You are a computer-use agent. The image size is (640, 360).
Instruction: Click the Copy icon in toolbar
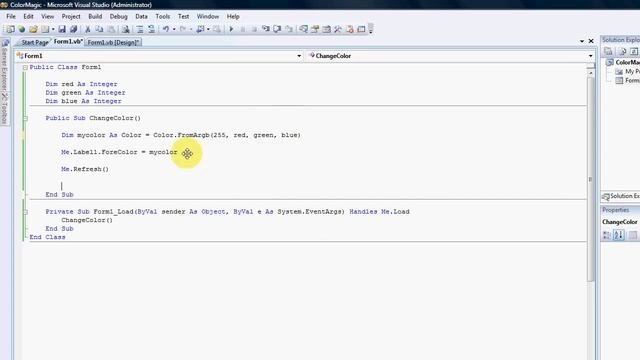point(99,29)
